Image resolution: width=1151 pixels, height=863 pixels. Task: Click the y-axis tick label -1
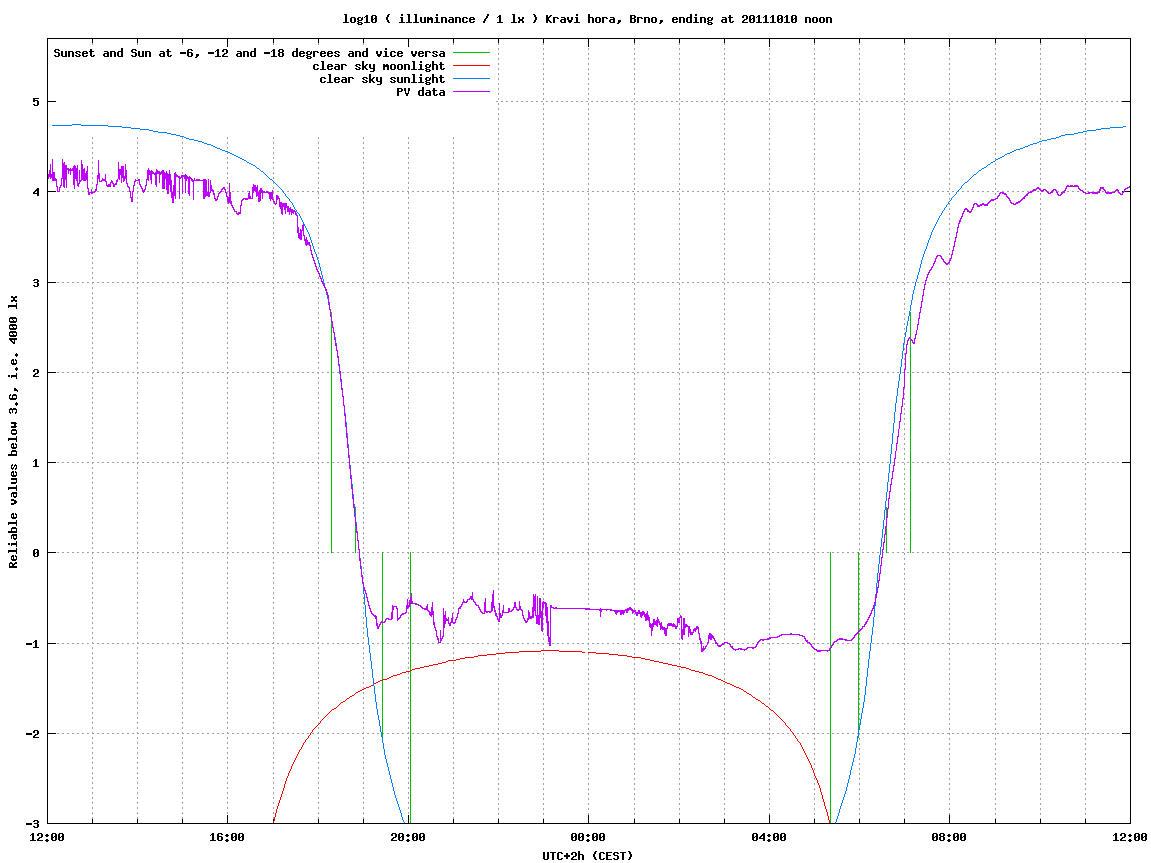coord(33,644)
